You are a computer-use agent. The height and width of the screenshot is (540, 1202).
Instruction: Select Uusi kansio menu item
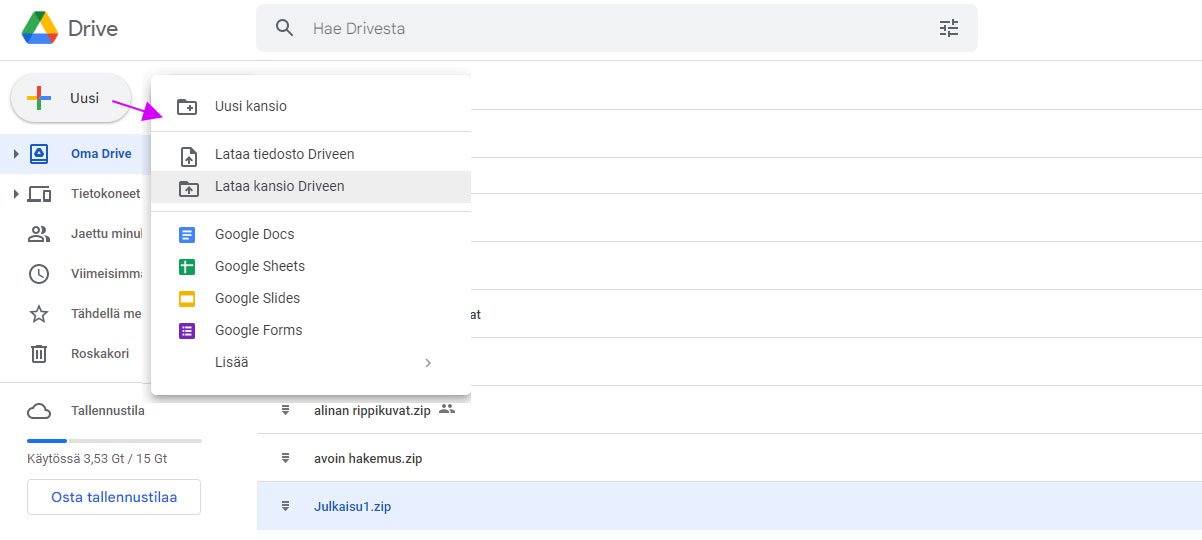[310, 106]
